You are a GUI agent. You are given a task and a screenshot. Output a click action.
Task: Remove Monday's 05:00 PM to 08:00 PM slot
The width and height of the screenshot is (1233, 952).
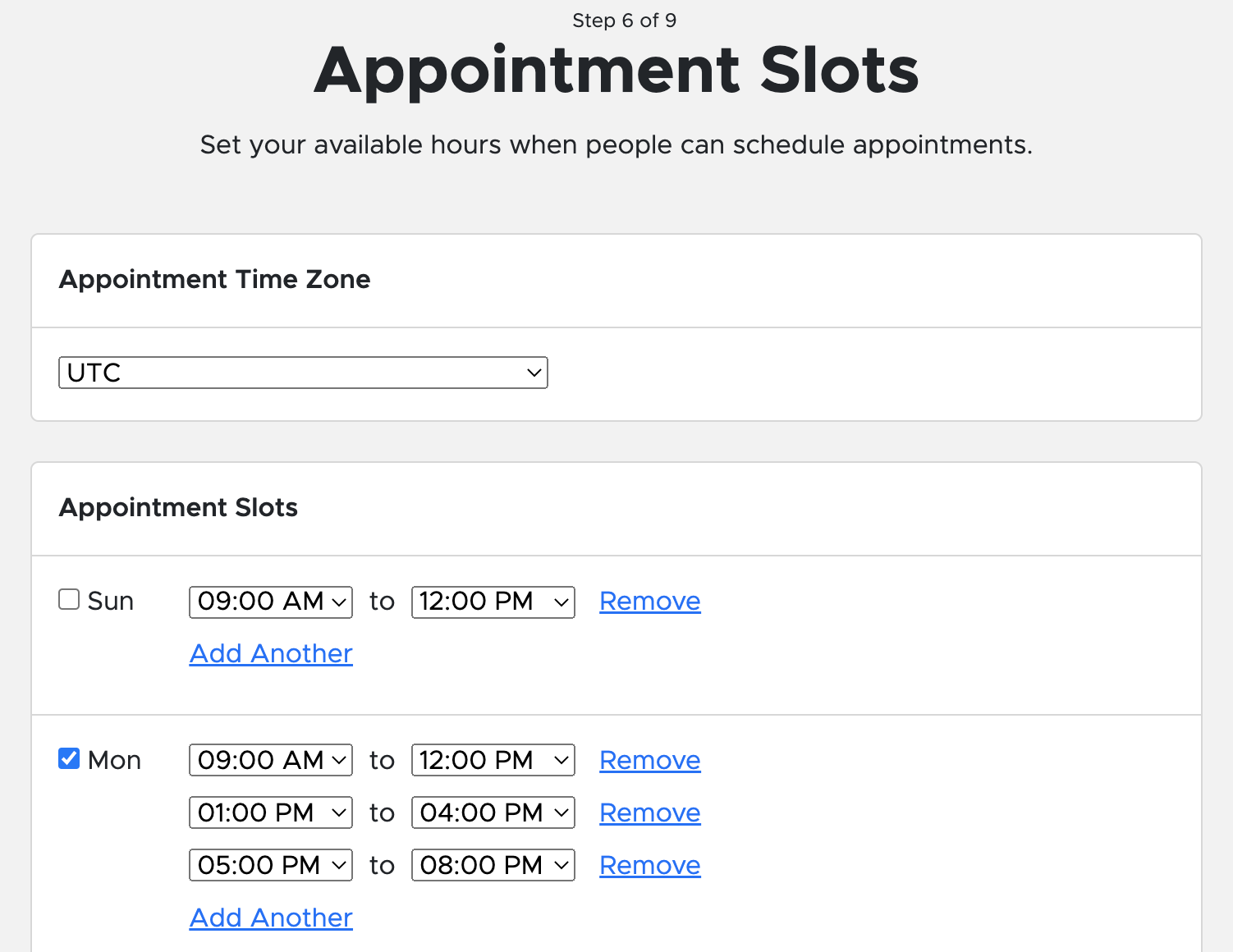point(649,866)
